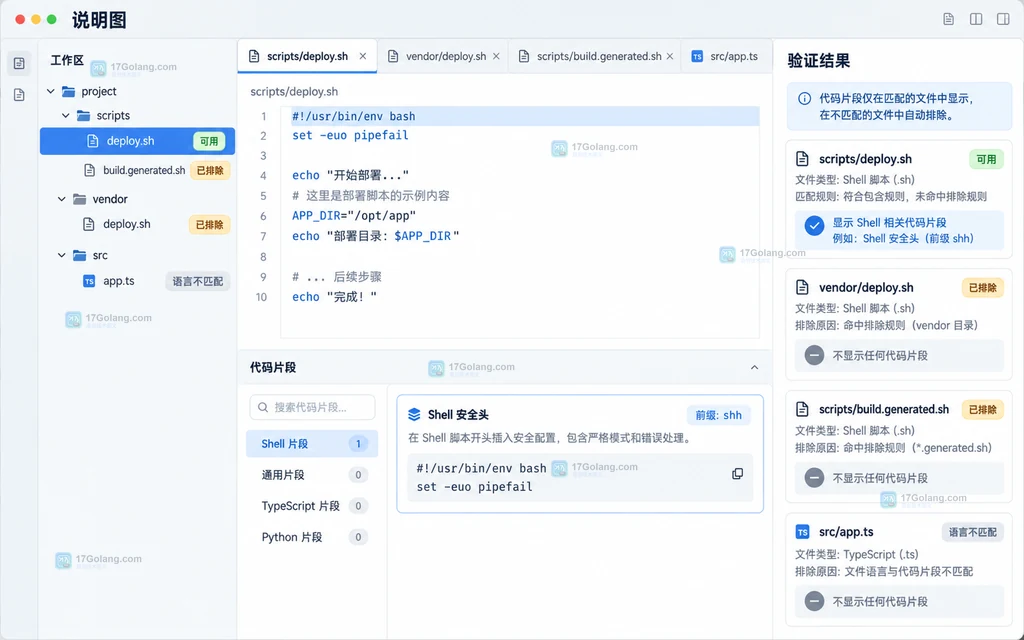This screenshot has width=1024, height=640.
Task: Click the blue checkmark in scripts/deploy.sh card
Action: point(814,226)
